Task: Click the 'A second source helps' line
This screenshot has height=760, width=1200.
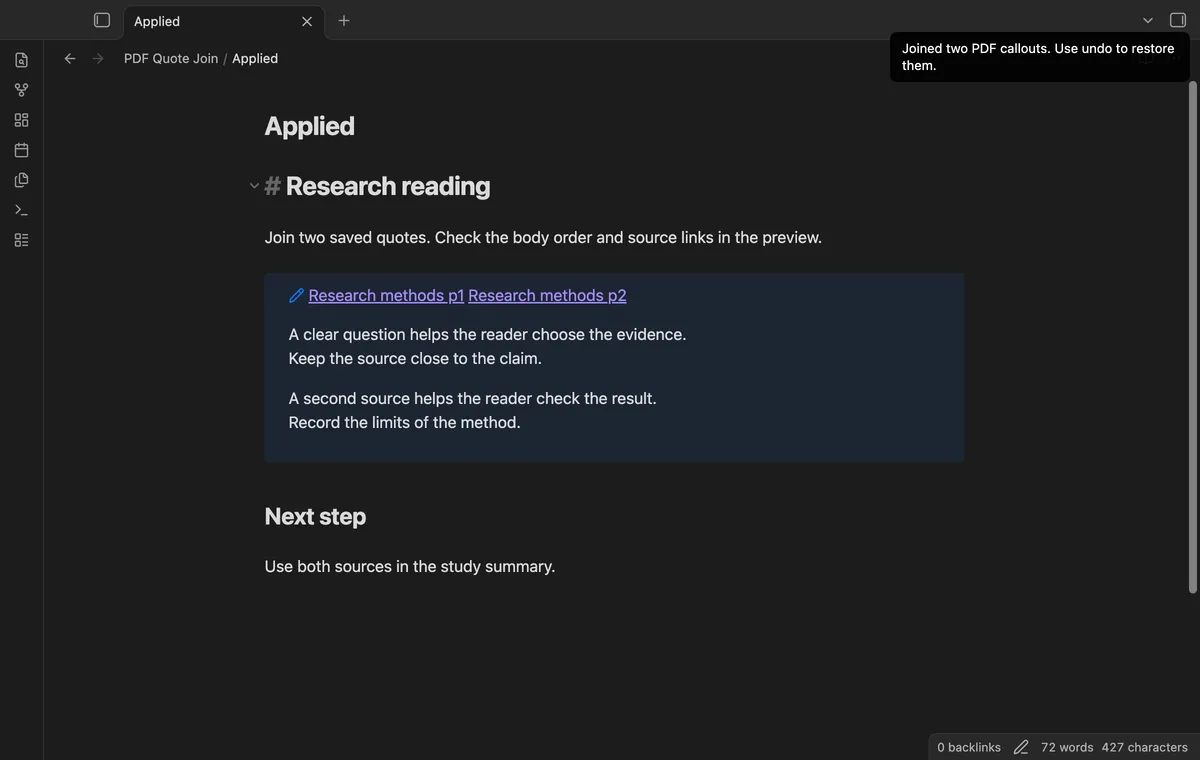Action: pyautogui.click(x=472, y=398)
